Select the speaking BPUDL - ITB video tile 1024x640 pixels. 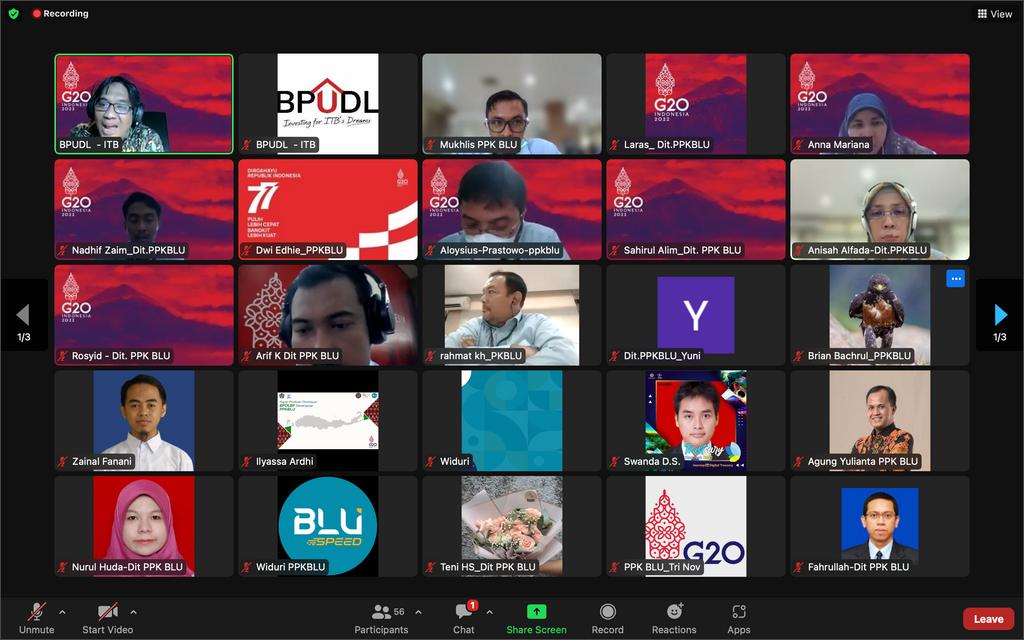coord(144,104)
